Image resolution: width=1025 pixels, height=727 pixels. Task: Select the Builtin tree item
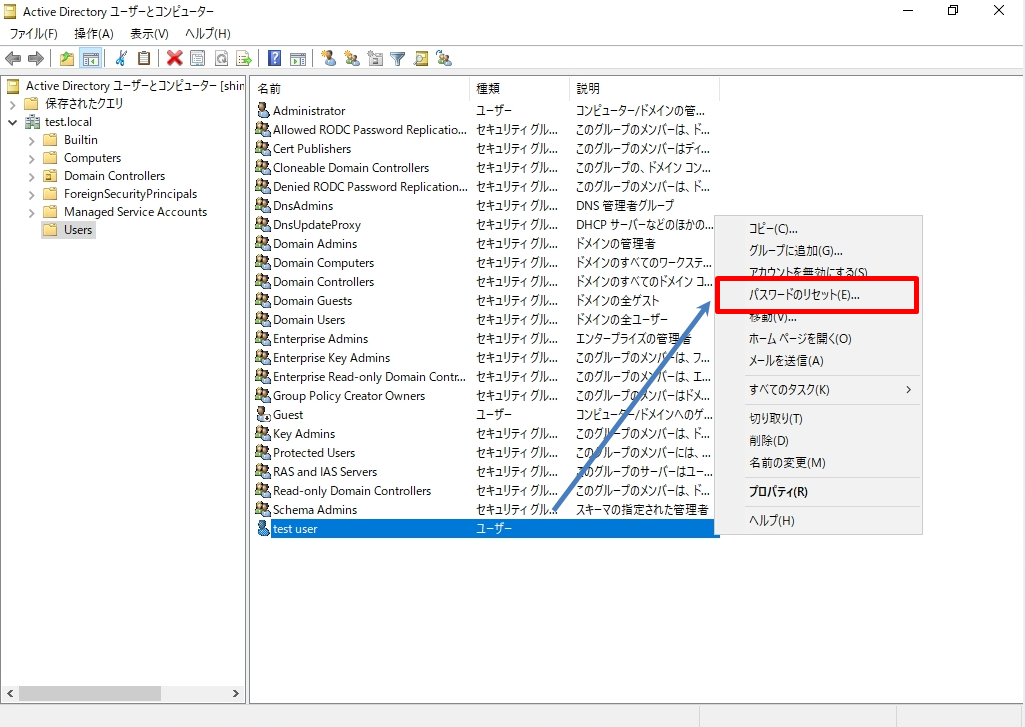click(x=80, y=140)
